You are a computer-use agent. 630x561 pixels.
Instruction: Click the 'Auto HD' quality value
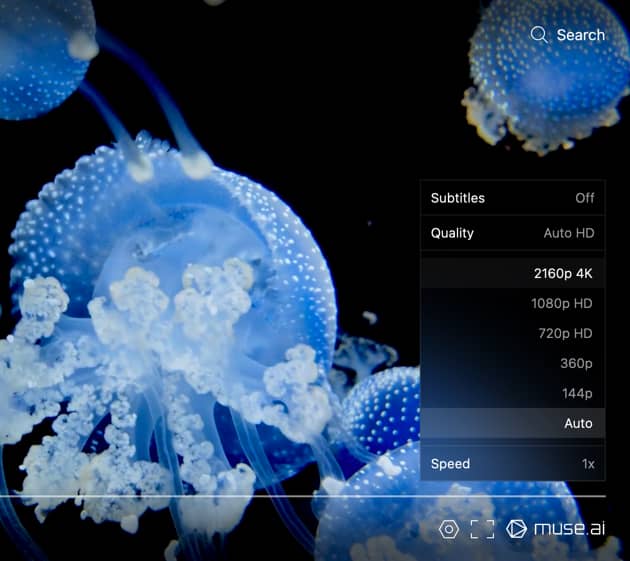tap(569, 233)
